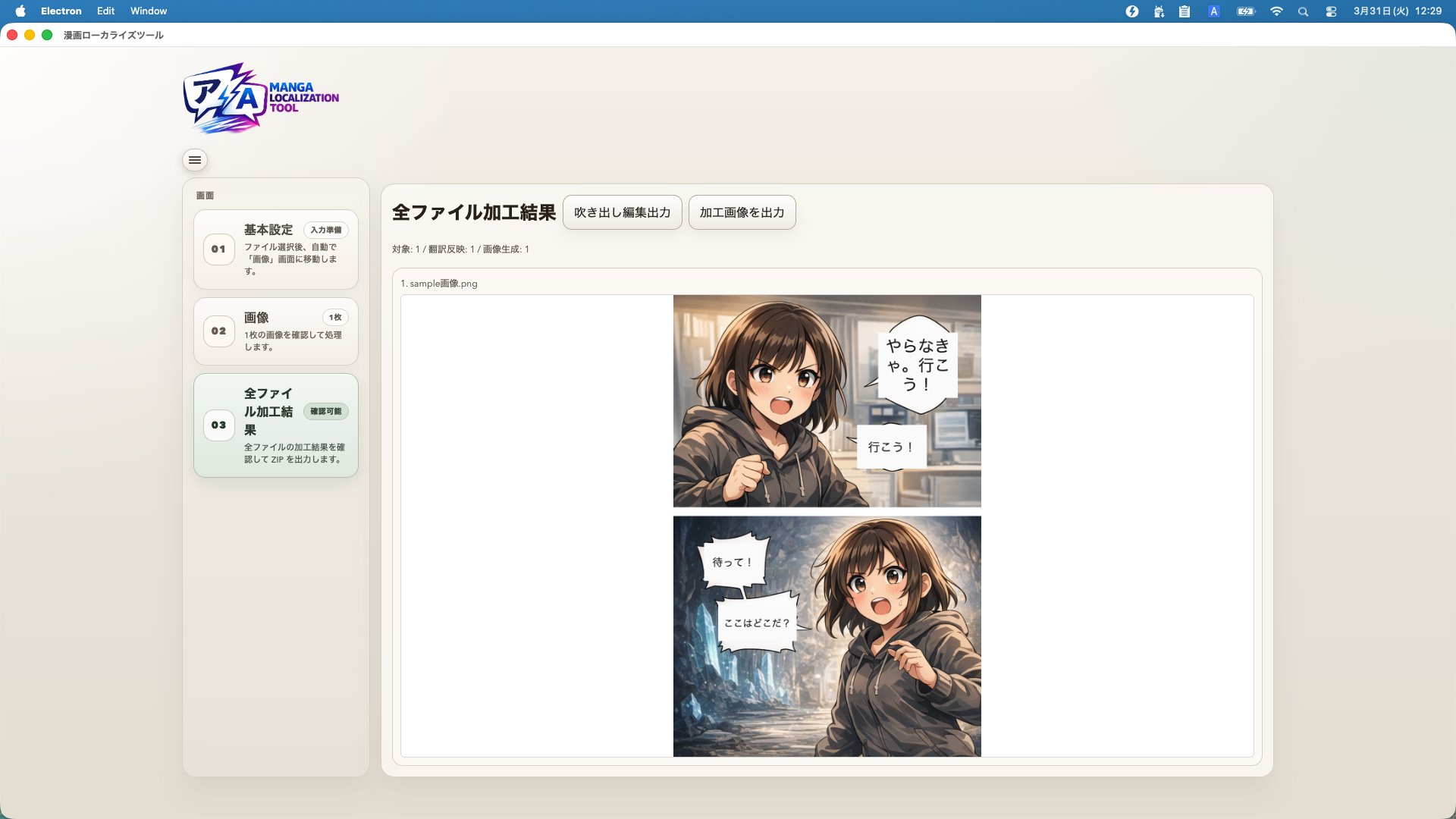Open Spotlight search from menu bar
Image resolution: width=1456 pixels, height=819 pixels.
tap(1304, 11)
